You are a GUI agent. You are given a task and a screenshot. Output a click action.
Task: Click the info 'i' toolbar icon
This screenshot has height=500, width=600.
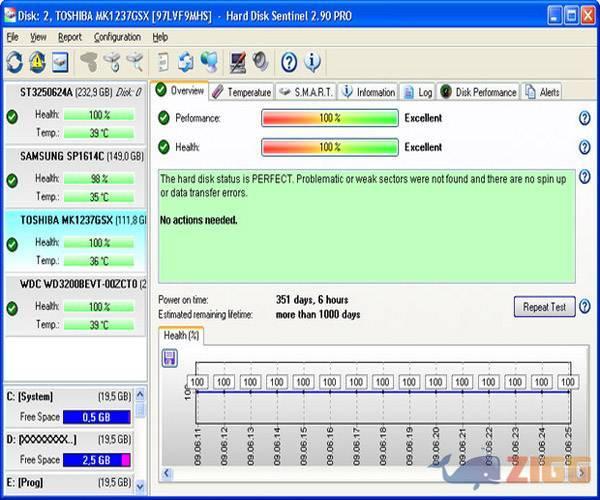[x=313, y=62]
